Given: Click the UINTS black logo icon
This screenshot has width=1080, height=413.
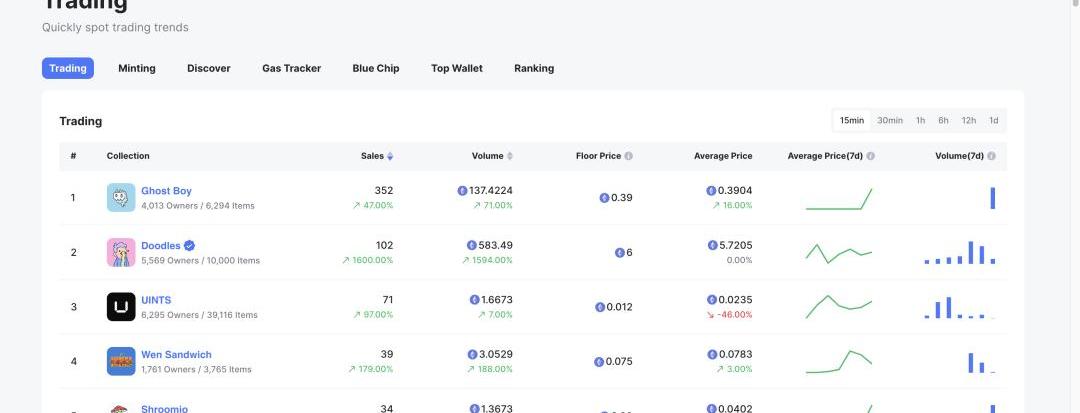Looking at the screenshot, I should (121, 307).
